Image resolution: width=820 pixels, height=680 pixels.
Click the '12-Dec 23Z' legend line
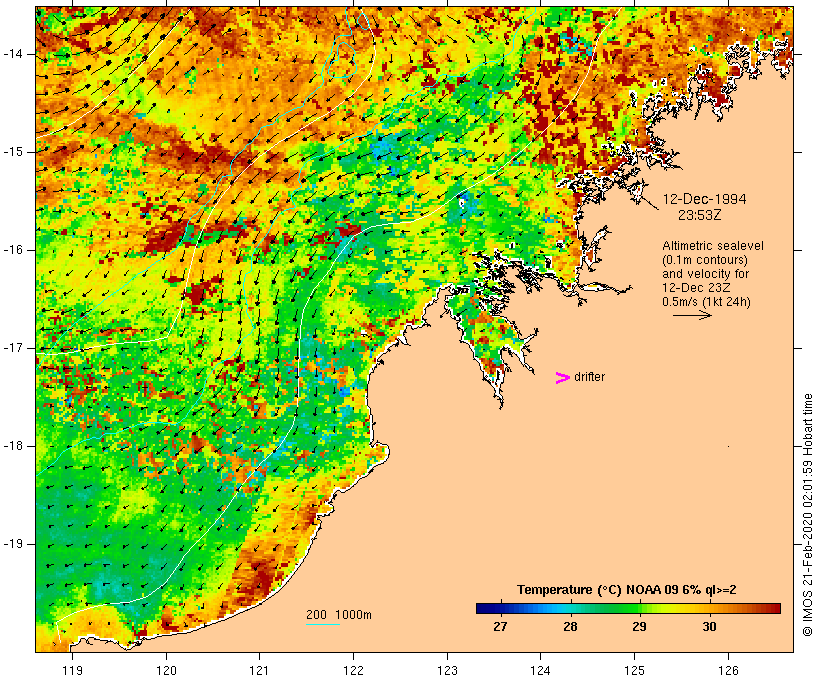click(x=696, y=288)
